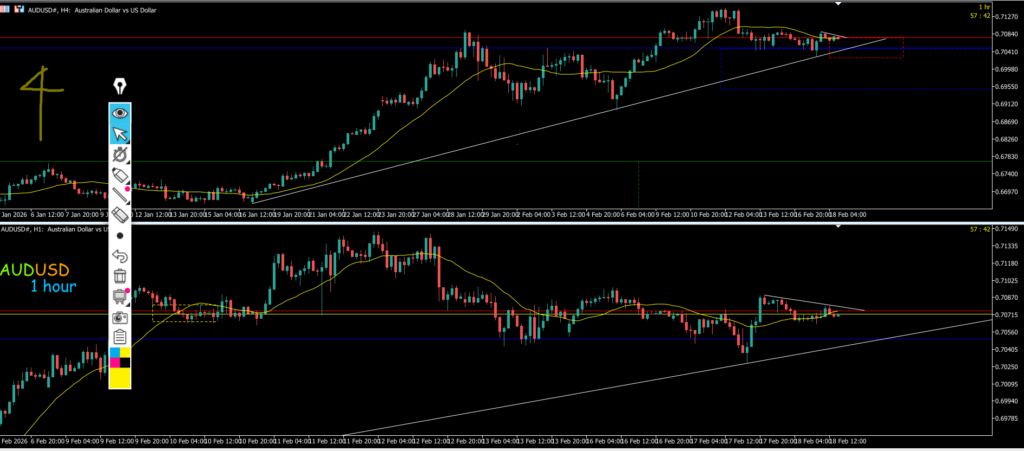Select the blue '1 hour' text label
Image resolution: width=1024 pixels, height=451 pixels.
pyautogui.click(x=54, y=287)
